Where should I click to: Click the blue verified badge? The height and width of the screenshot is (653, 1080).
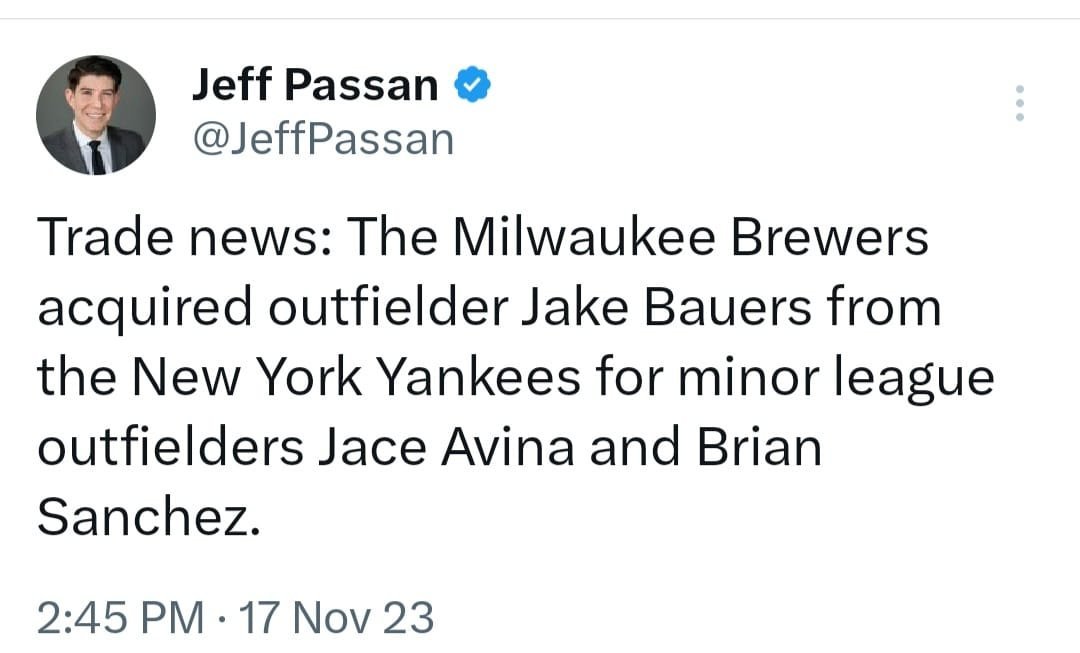(x=472, y=86)
